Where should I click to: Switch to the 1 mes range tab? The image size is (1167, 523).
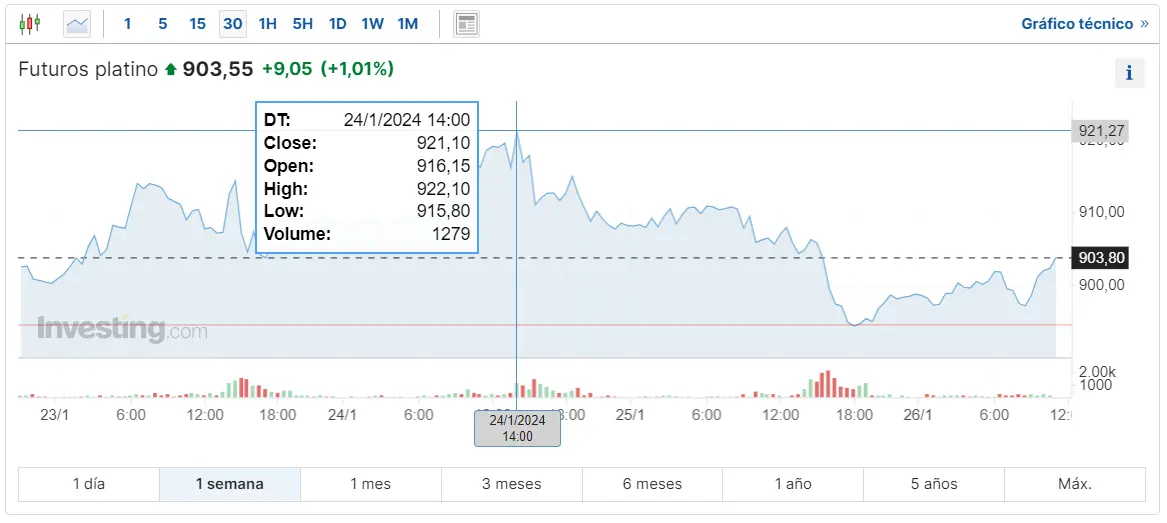[370, 484]
